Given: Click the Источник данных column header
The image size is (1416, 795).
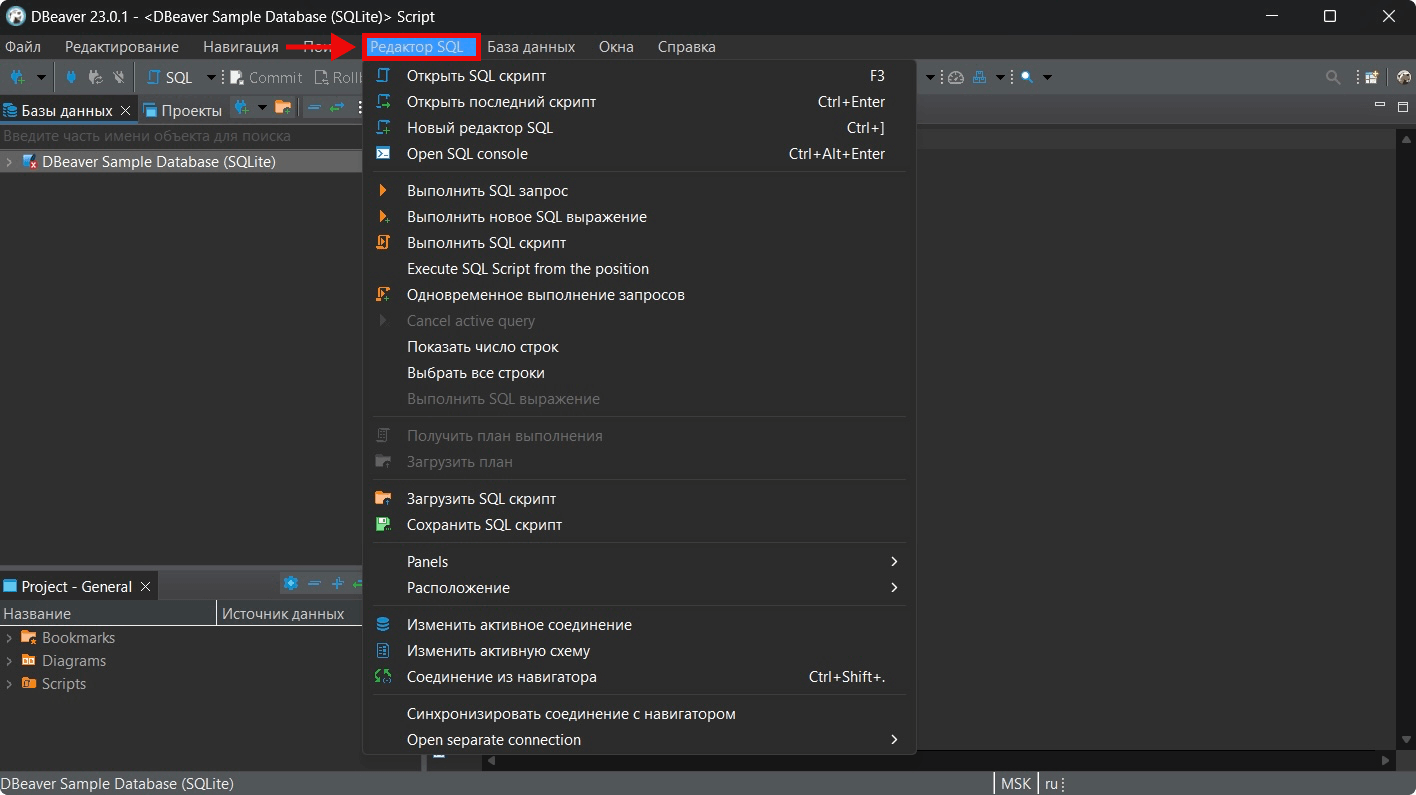Looking at the screenshot, I should [289, 613].
